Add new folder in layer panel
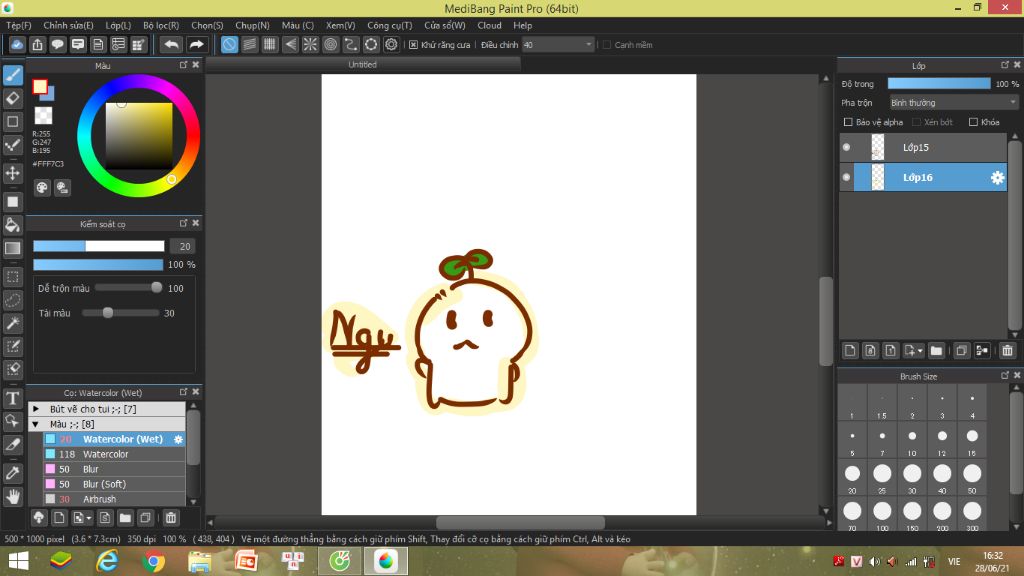 (936, 351)
